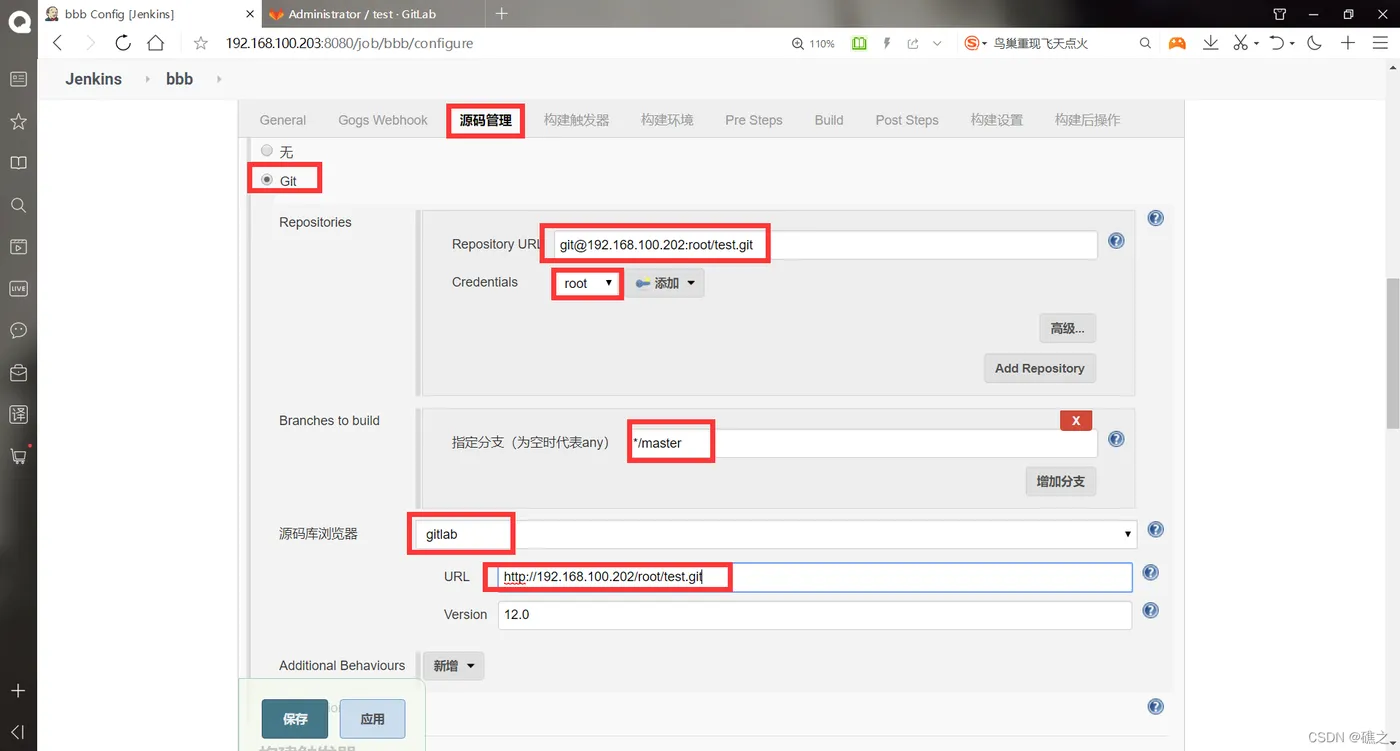
Task: Switch to the Pre Steps tab
Action: coord(754,120)
